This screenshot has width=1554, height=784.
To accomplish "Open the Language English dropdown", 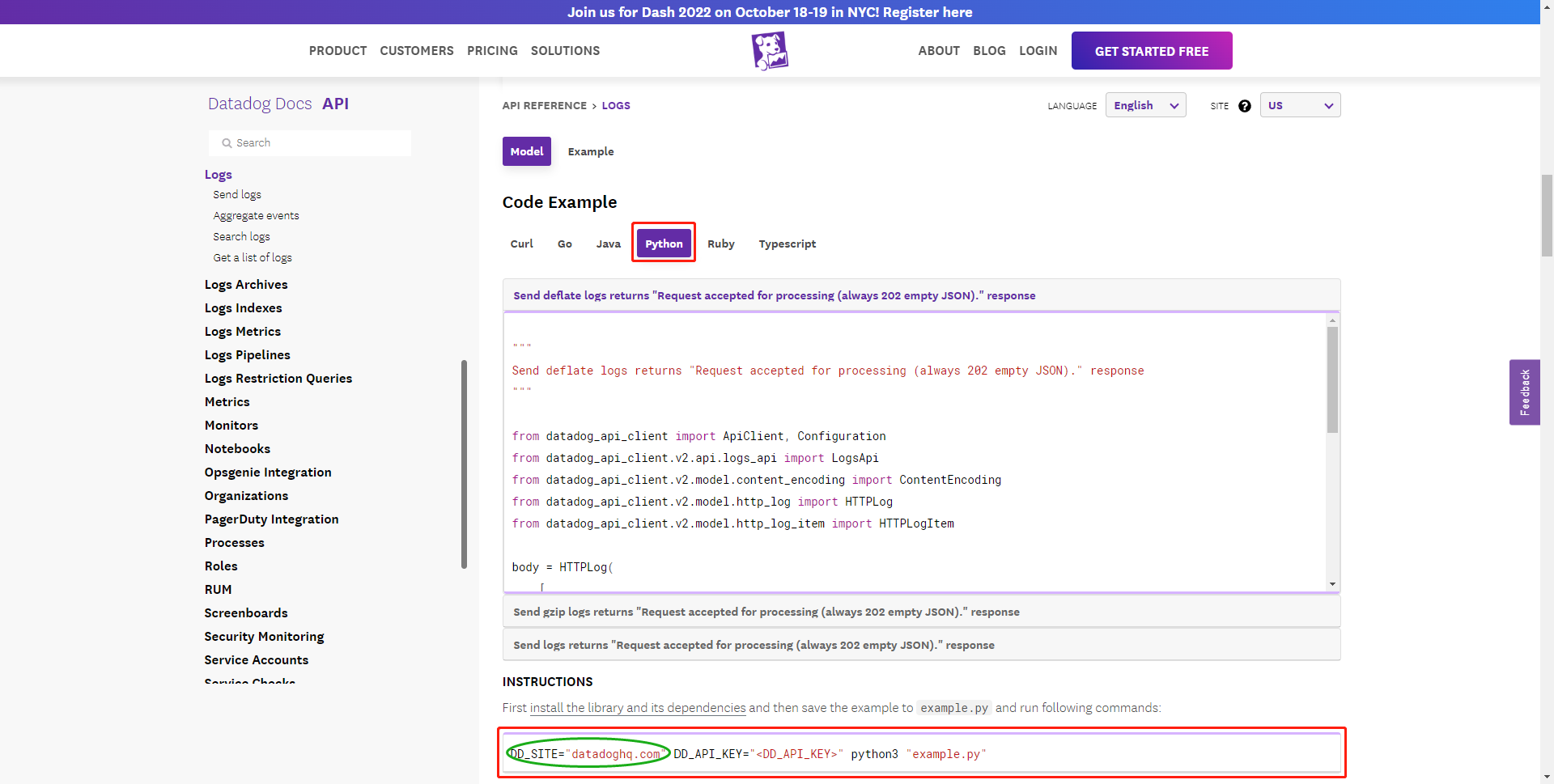I will tap(1145, 105).
